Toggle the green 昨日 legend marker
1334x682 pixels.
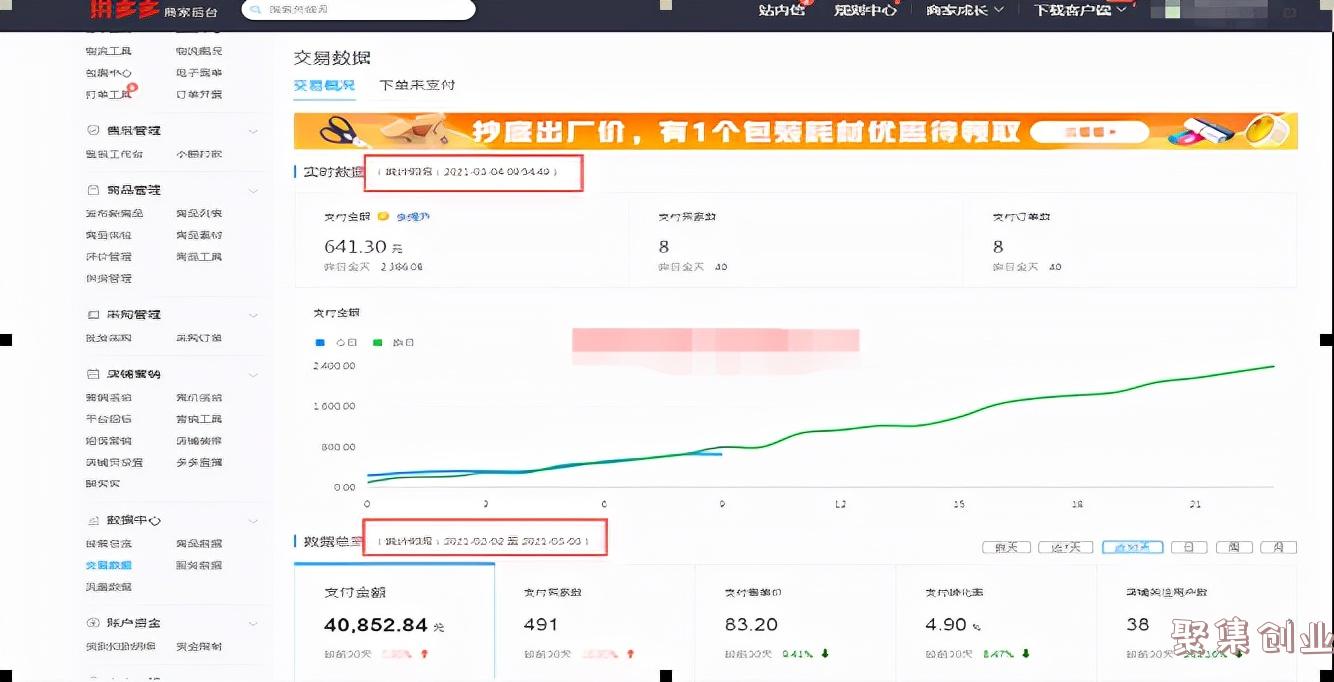(x=377, y=342)
